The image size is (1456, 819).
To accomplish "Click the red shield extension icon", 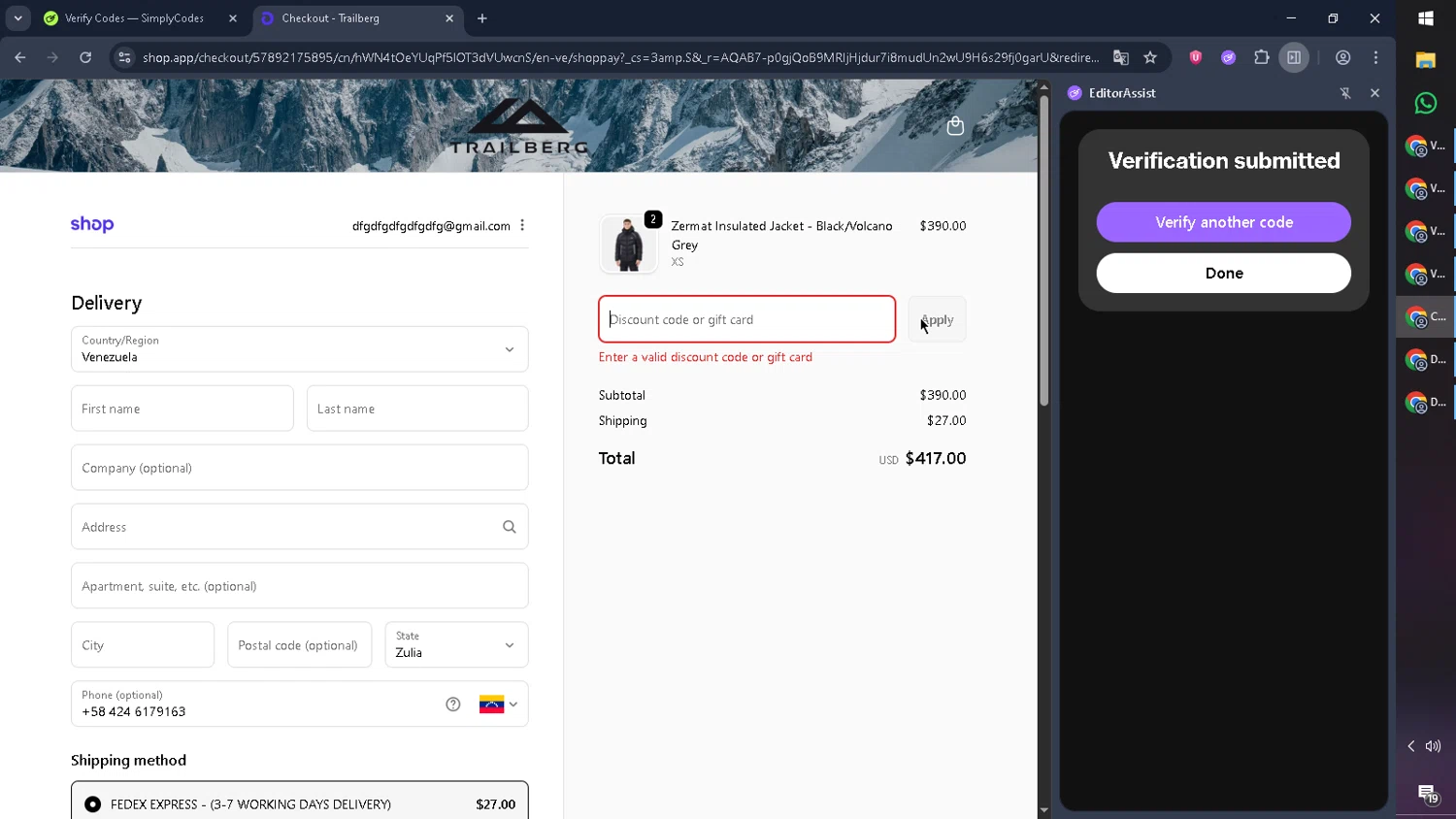I will [1196, 57].
